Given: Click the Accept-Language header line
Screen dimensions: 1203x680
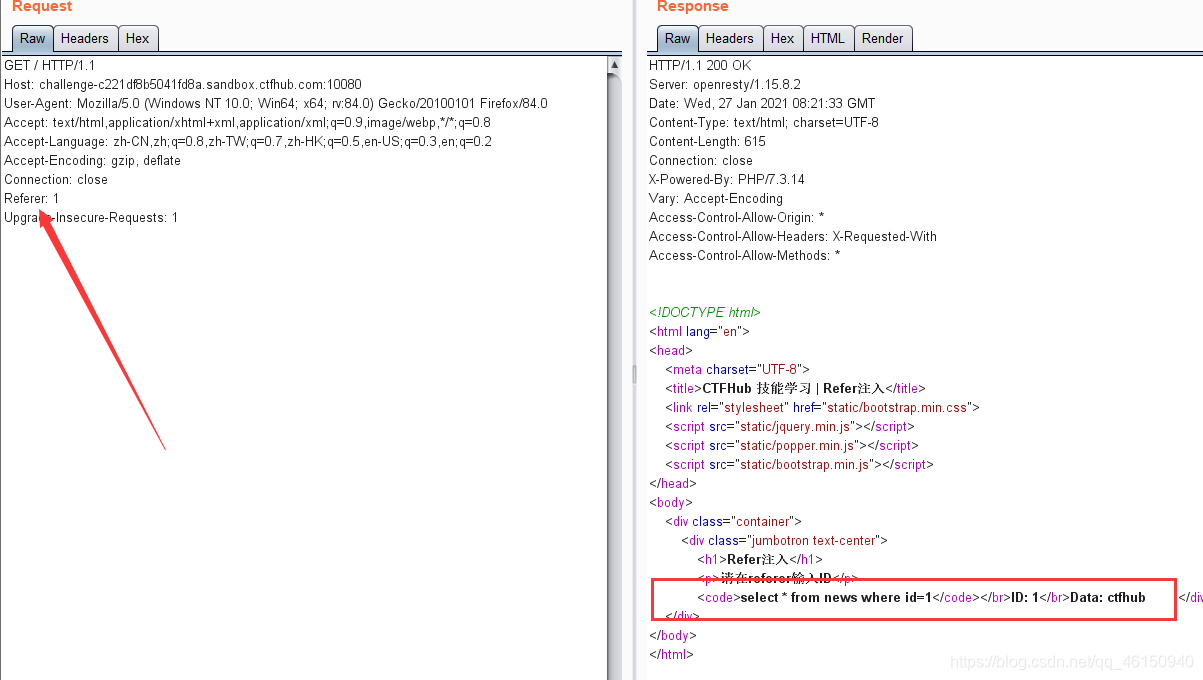Looking at the screenshot, I should [x=248, y=142].
